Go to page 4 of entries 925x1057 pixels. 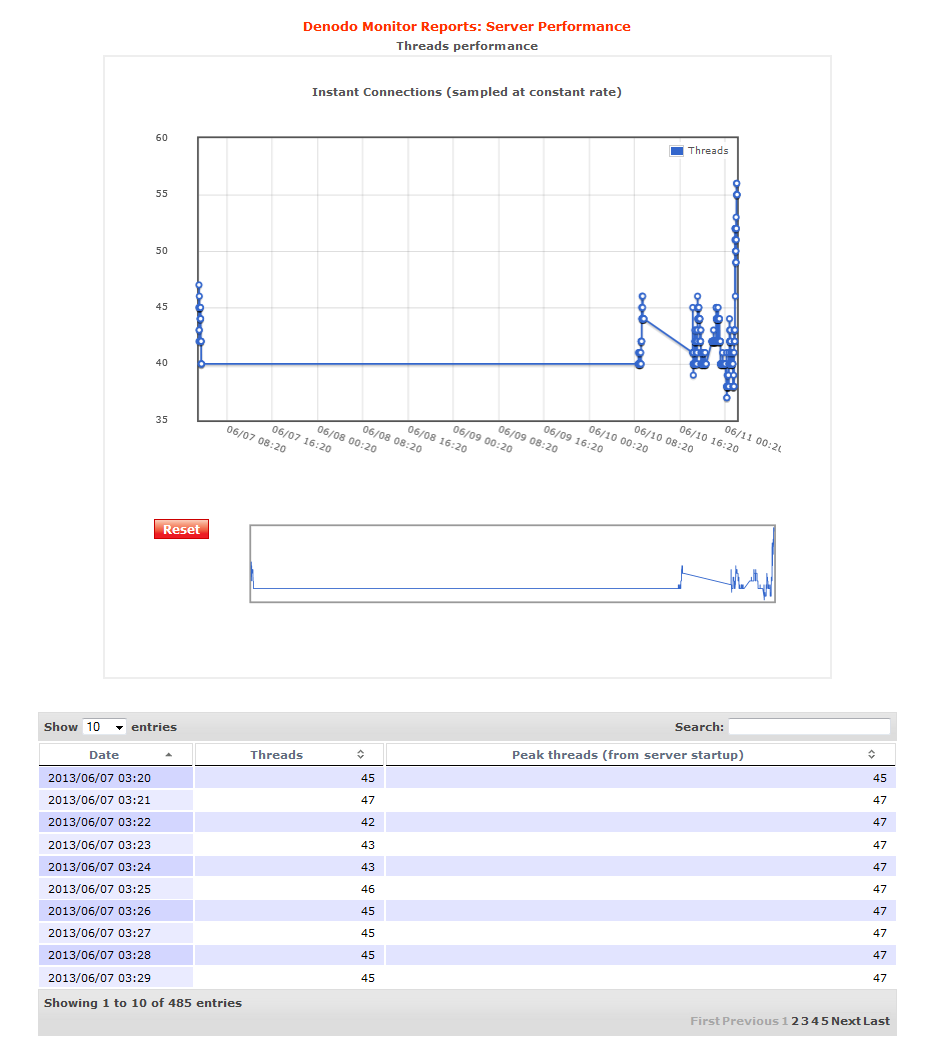[x=815, y=1021]
